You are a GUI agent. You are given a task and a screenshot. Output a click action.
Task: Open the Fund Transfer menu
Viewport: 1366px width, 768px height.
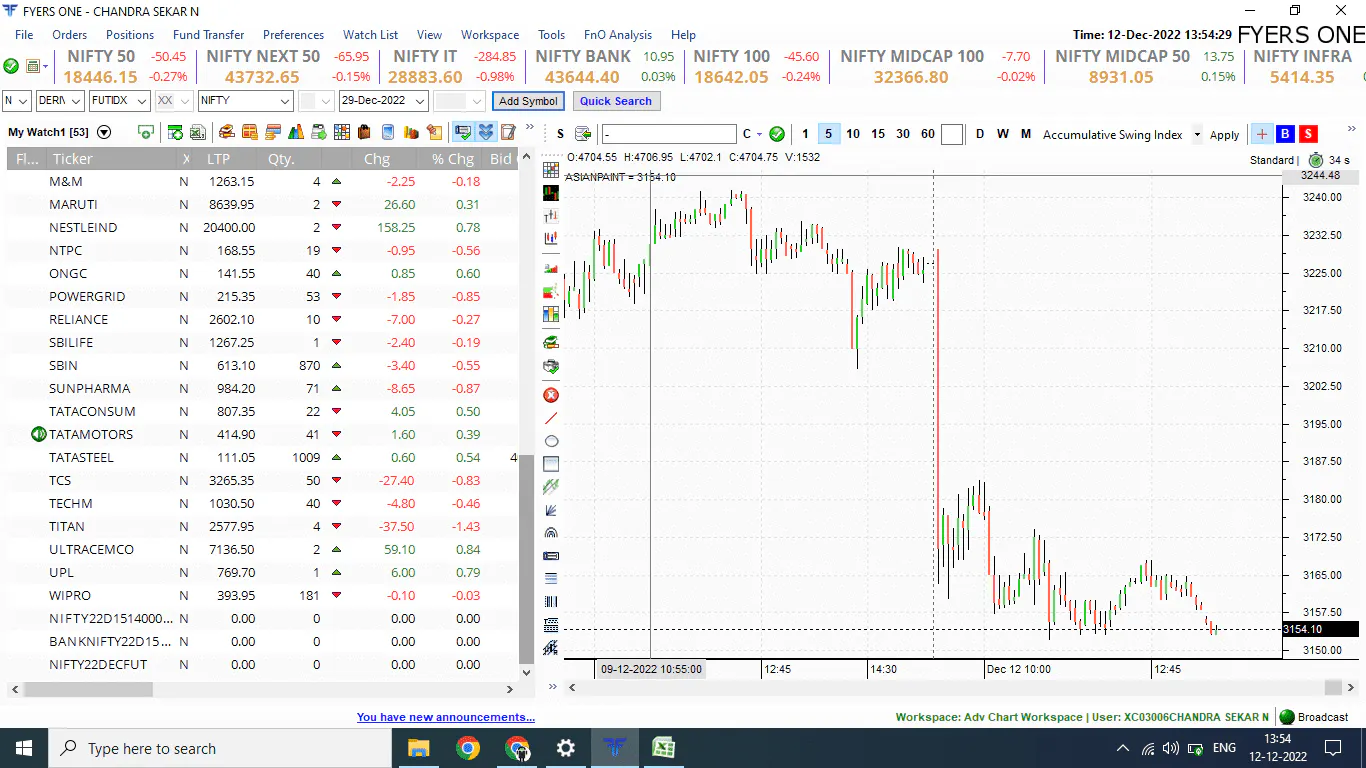point(209,34)
